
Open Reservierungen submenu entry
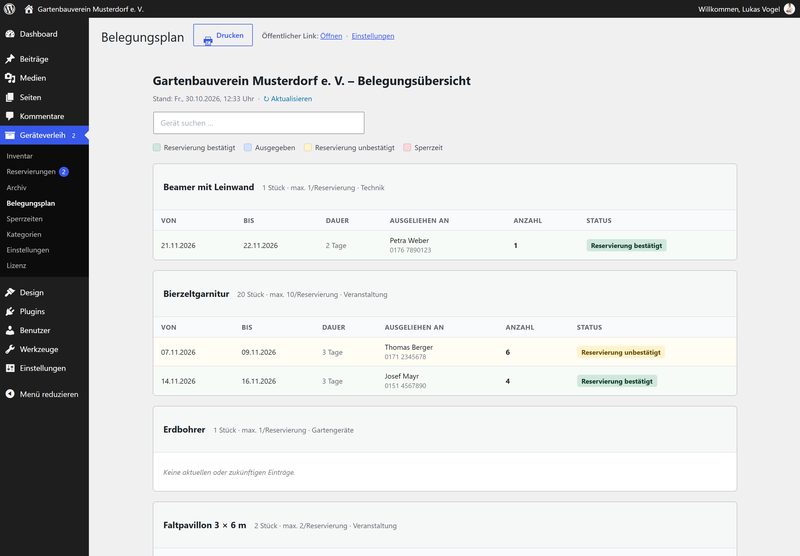coord(31,172)
